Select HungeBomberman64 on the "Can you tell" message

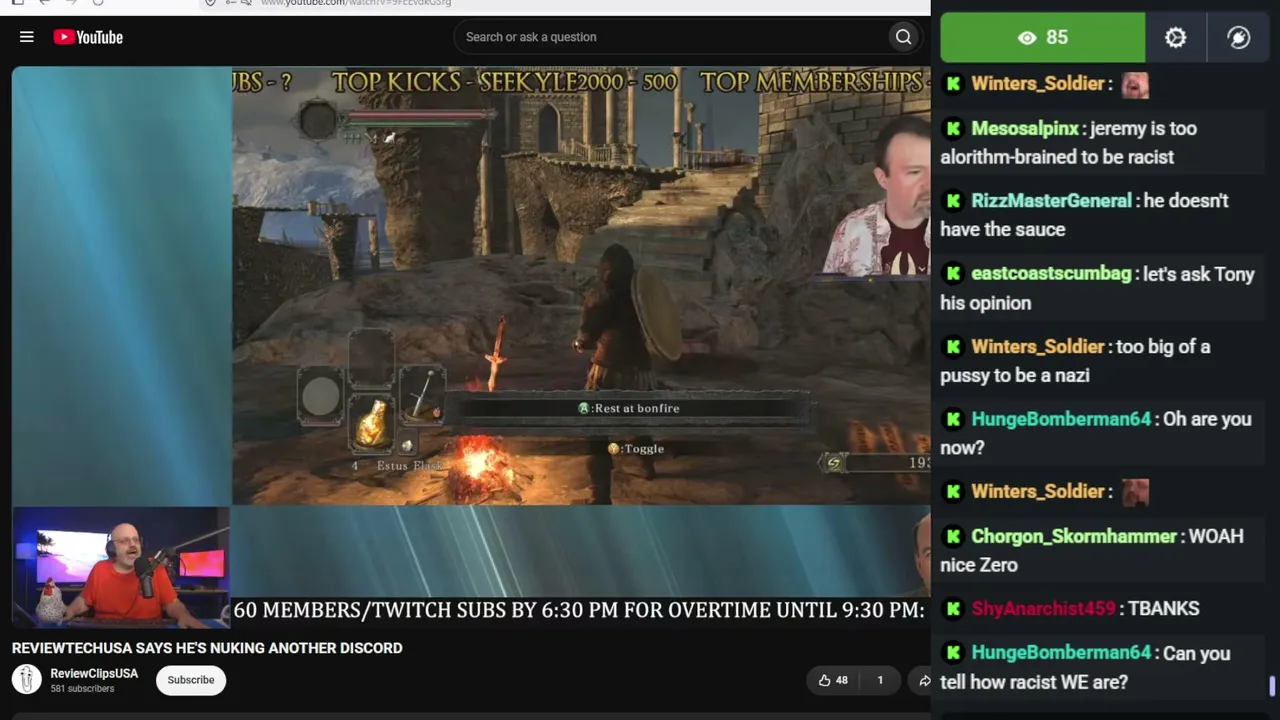pos(1061,653)
